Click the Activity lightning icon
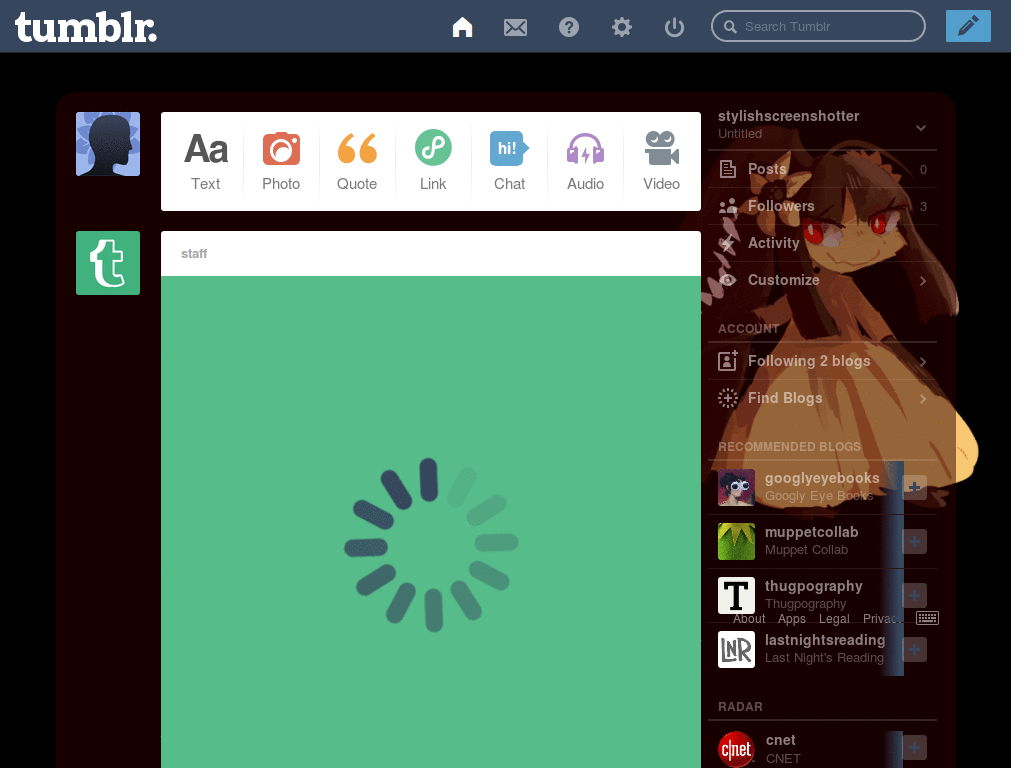 pyautogui.click(x=728, y=244)
